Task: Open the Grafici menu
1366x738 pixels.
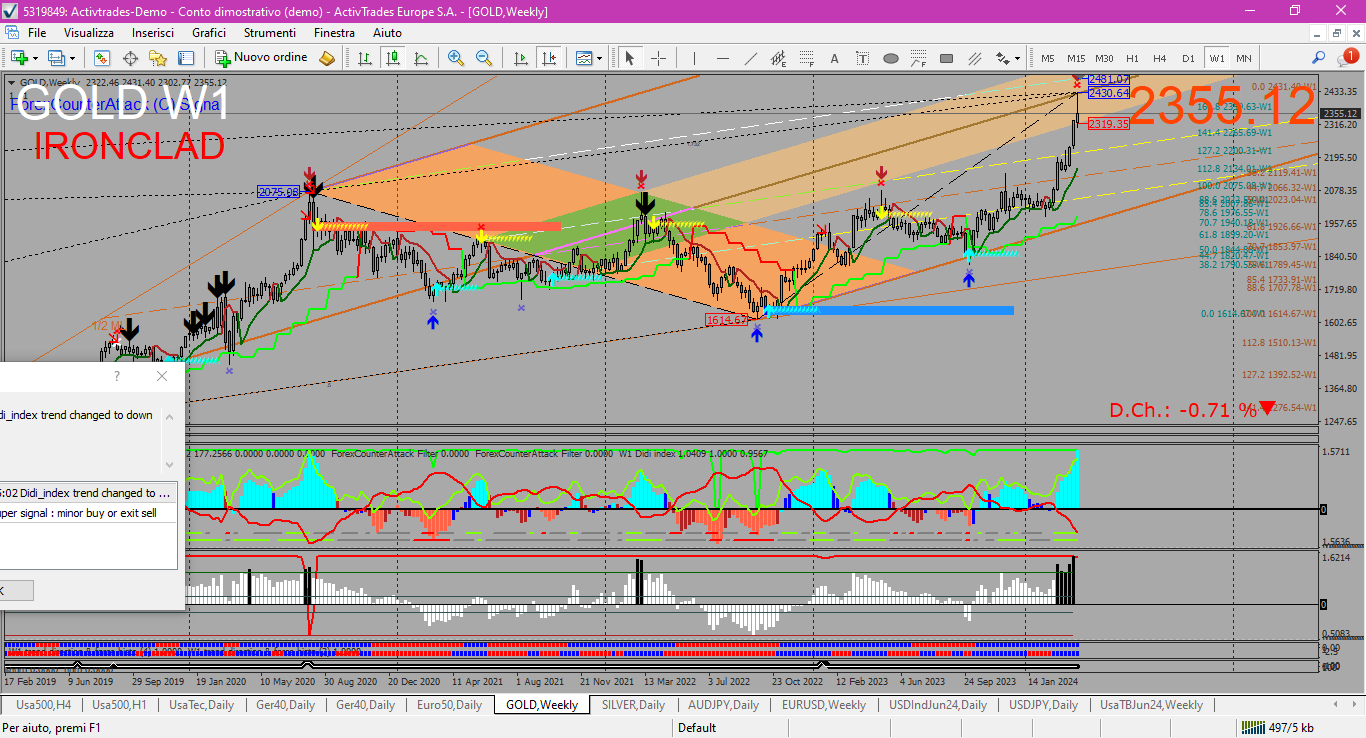Action: tap(209, 33)
